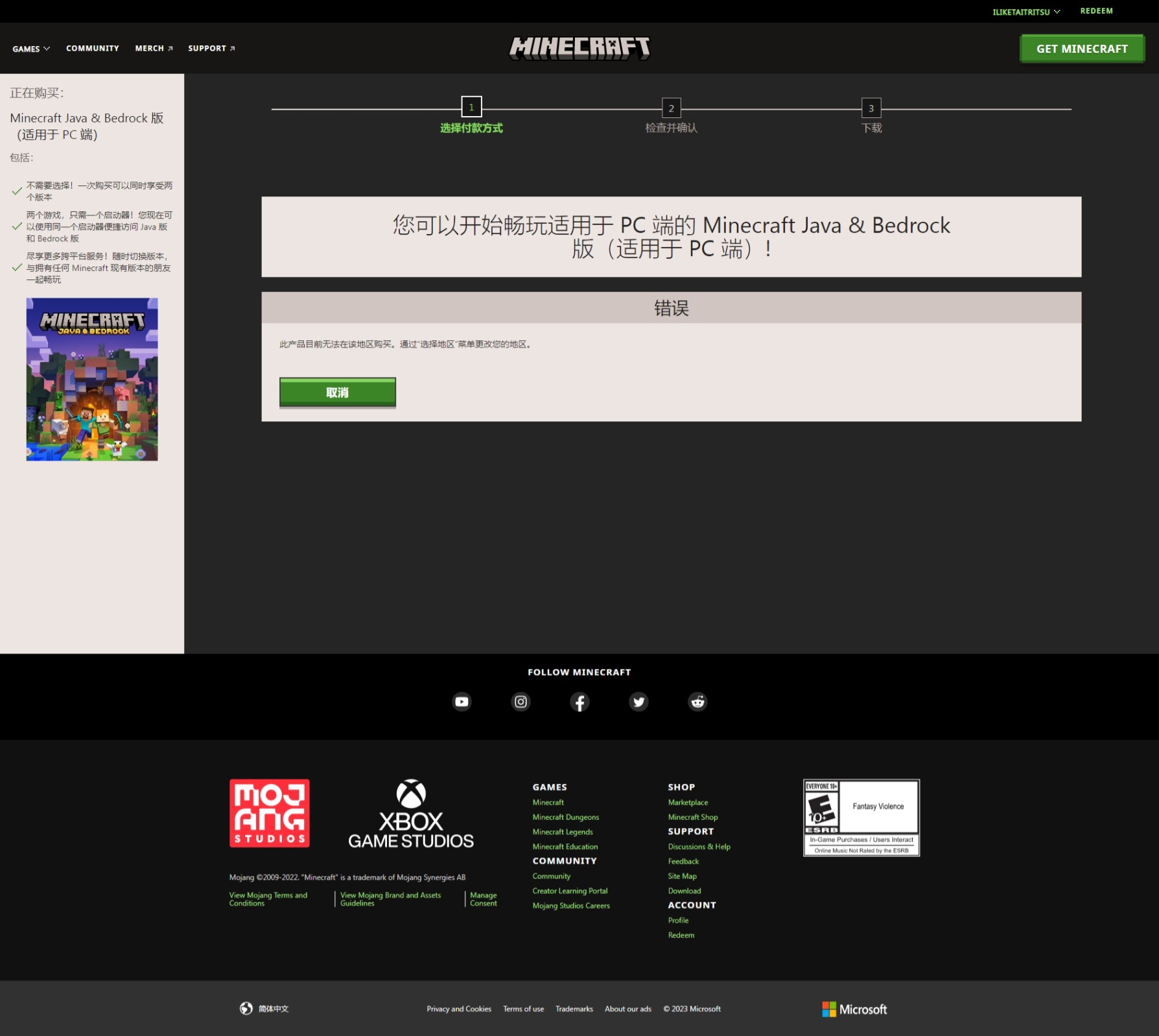Viewport: 1159px width, 1036px height.
Task: Click the 错误 error heading
Action: pyautogui.click(x=672, y=308)
